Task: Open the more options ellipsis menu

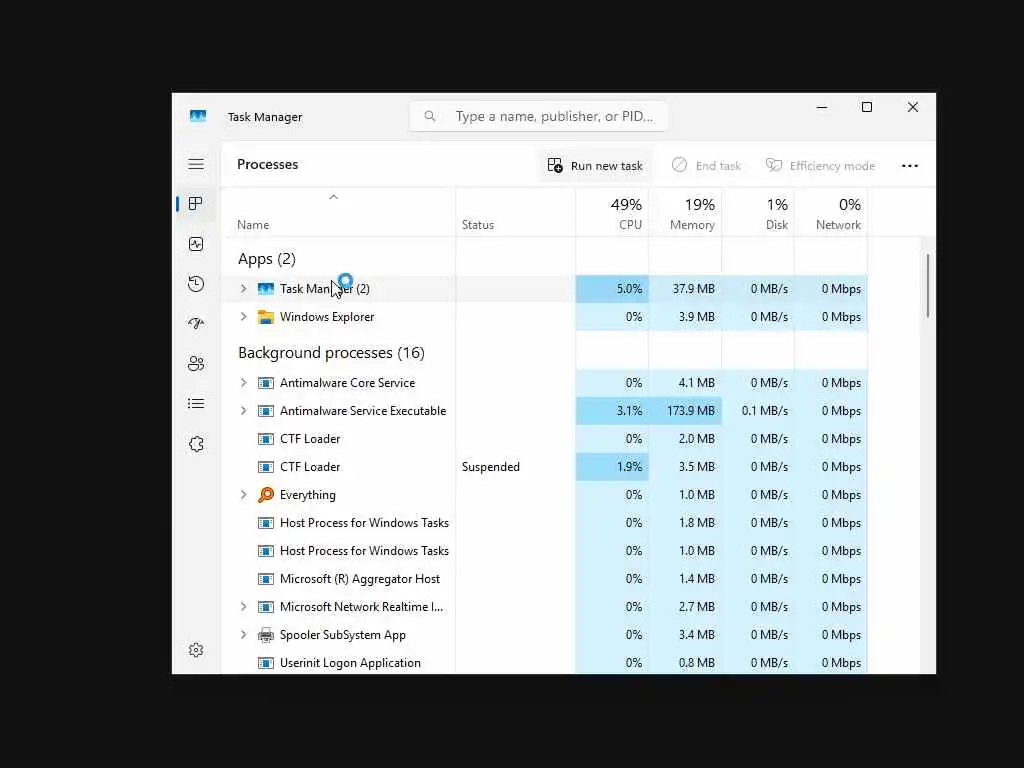Action: 910,166
